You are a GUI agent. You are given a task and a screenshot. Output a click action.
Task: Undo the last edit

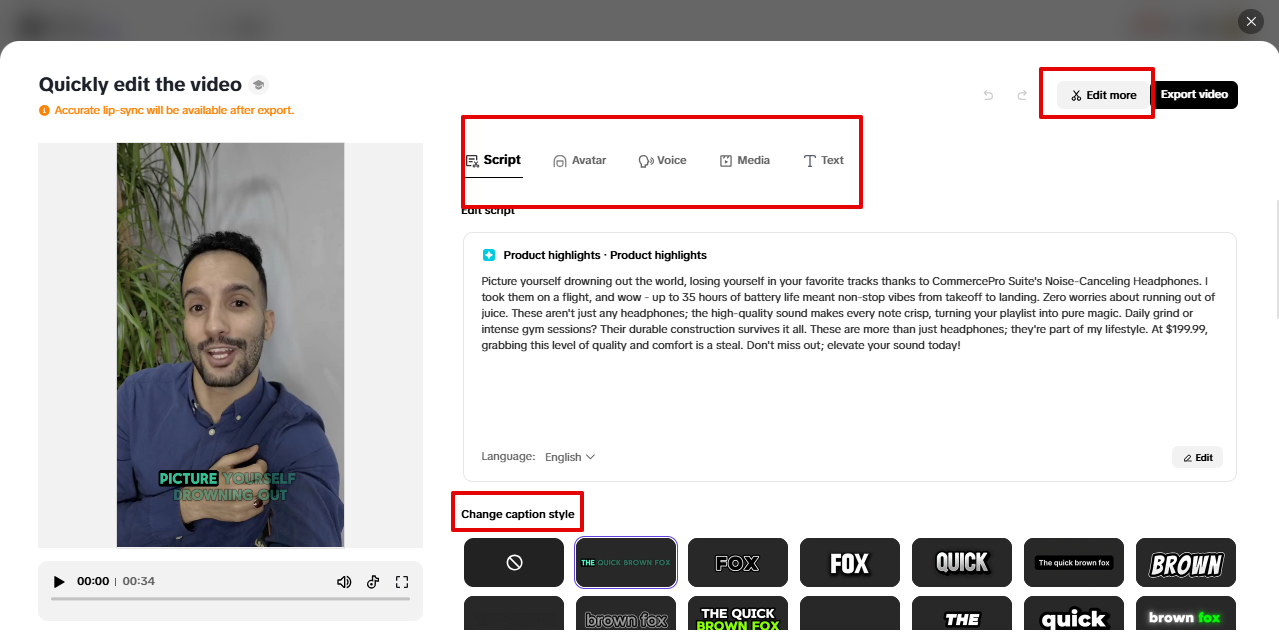click(988, 94)
